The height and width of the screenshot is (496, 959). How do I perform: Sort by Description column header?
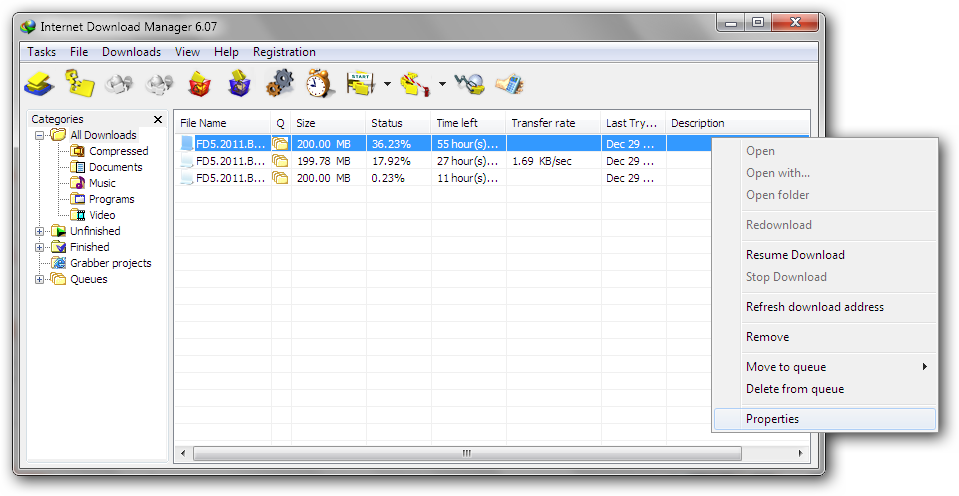[x=737, y=123]
